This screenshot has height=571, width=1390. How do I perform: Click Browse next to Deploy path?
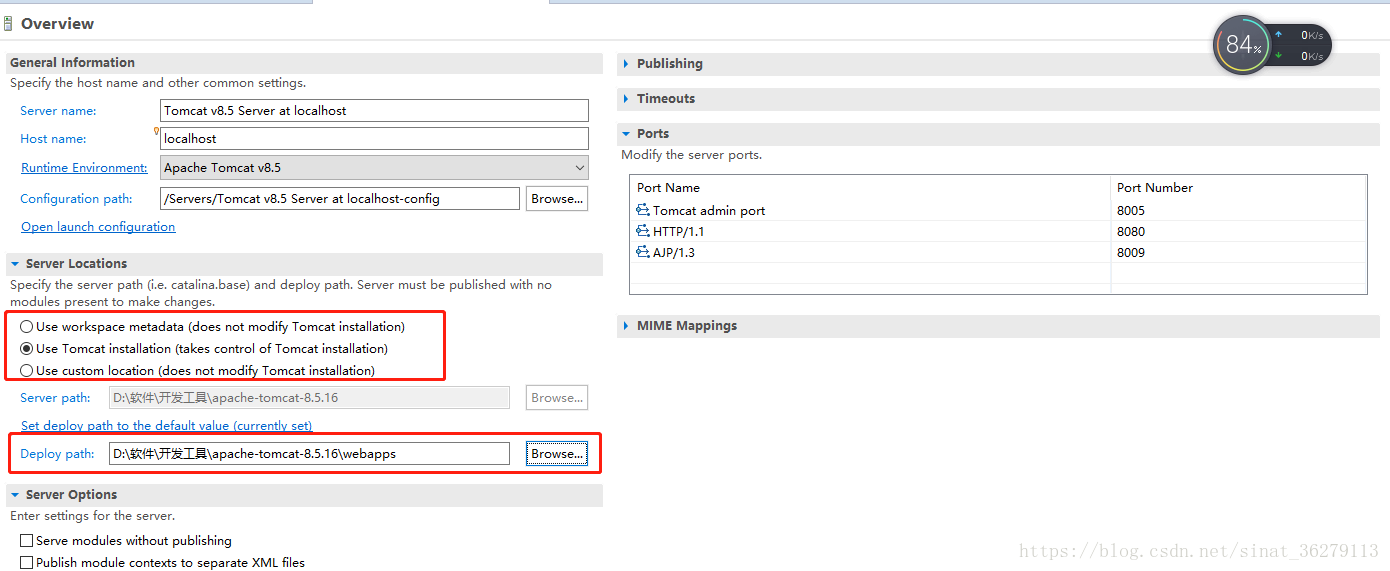[557, 453]
